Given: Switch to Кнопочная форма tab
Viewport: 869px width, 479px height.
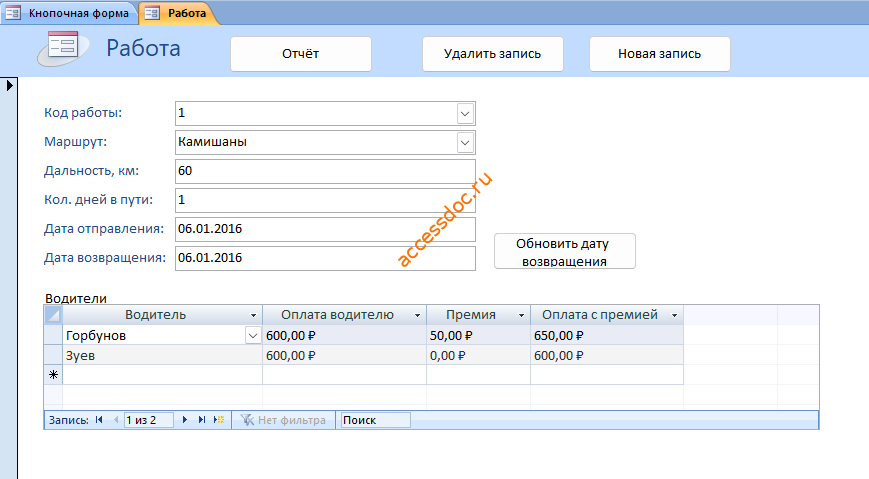Looking at the screenshot, I should 69,13.
